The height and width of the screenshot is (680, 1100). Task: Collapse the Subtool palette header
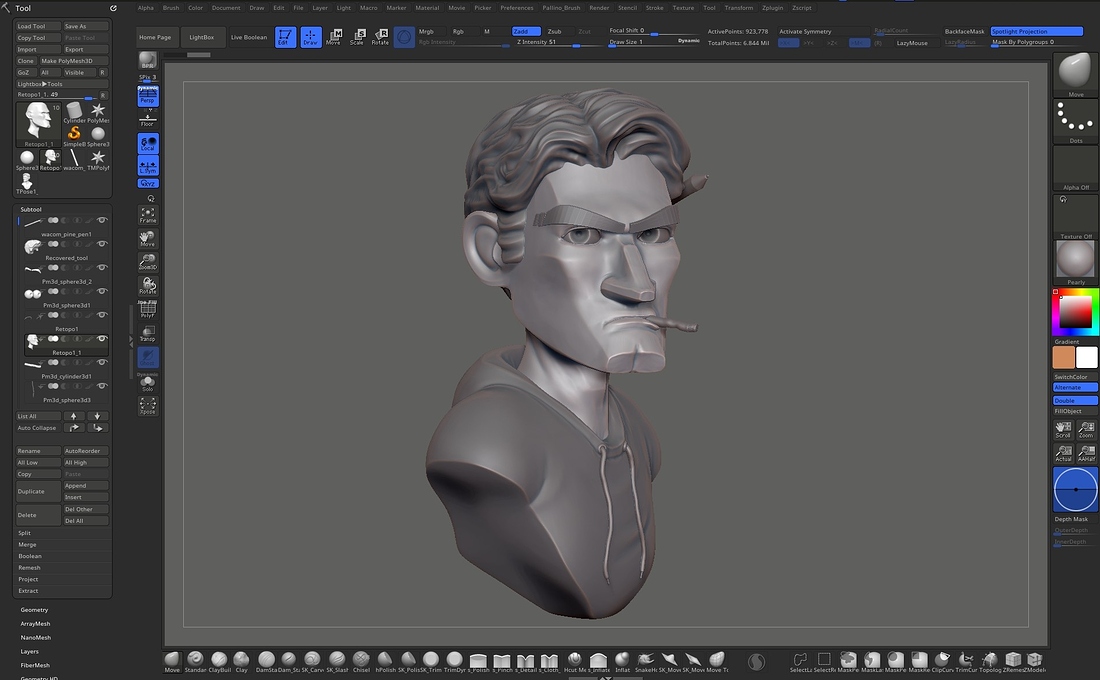(x=31, y=210)
